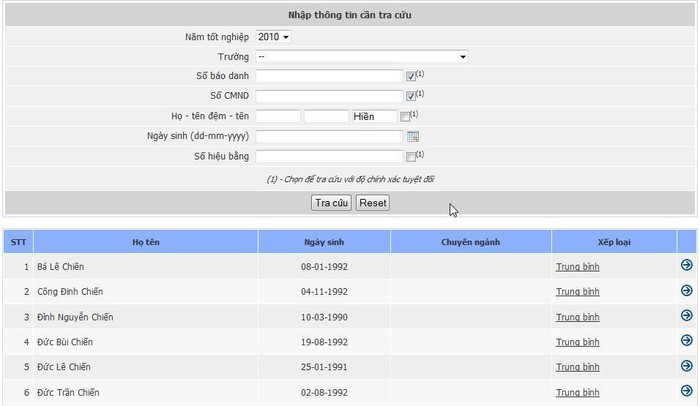This screenshot has height=406, width=700.
Task: Enable exact match for Số hiệu bằng
Action: [411, 157]
